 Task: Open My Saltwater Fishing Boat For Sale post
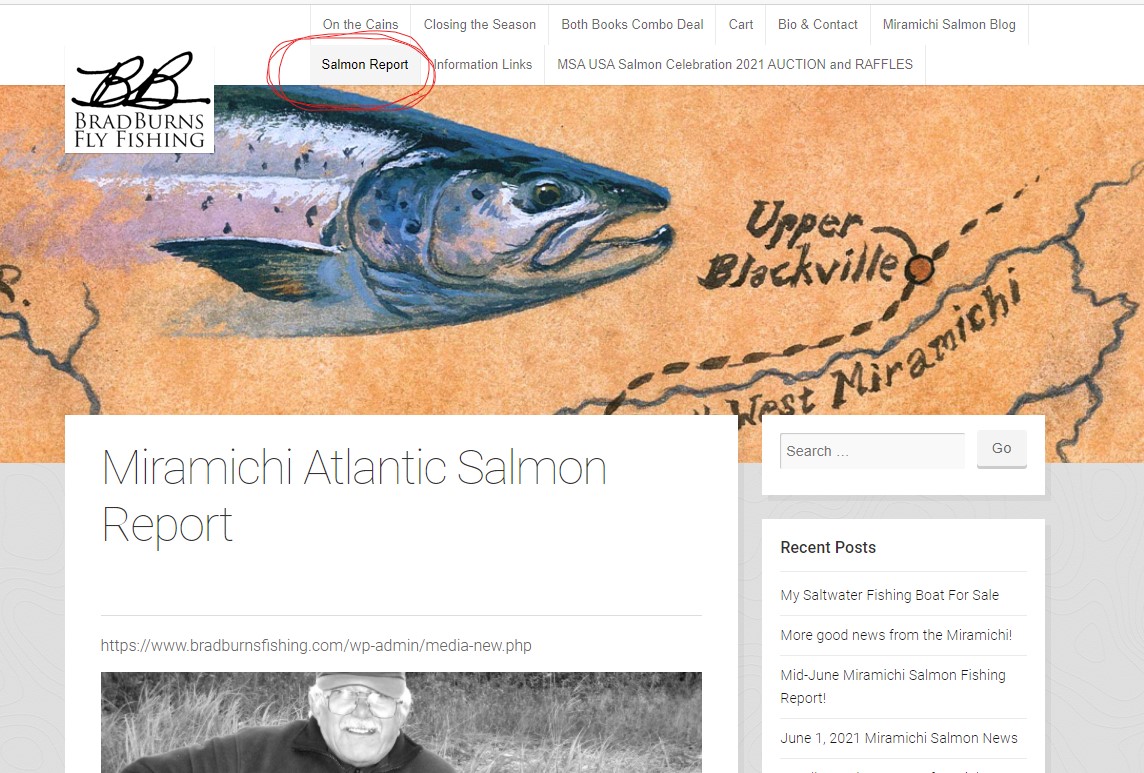[x=889, y=595]
